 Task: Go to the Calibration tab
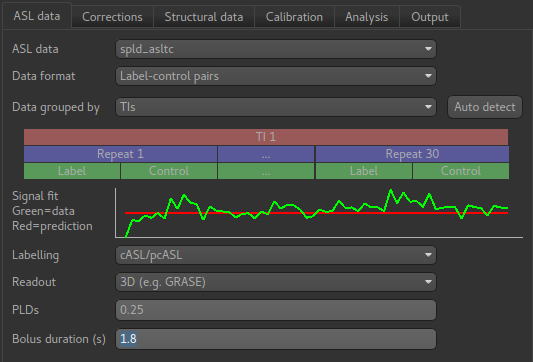click(x=294, y=17)
